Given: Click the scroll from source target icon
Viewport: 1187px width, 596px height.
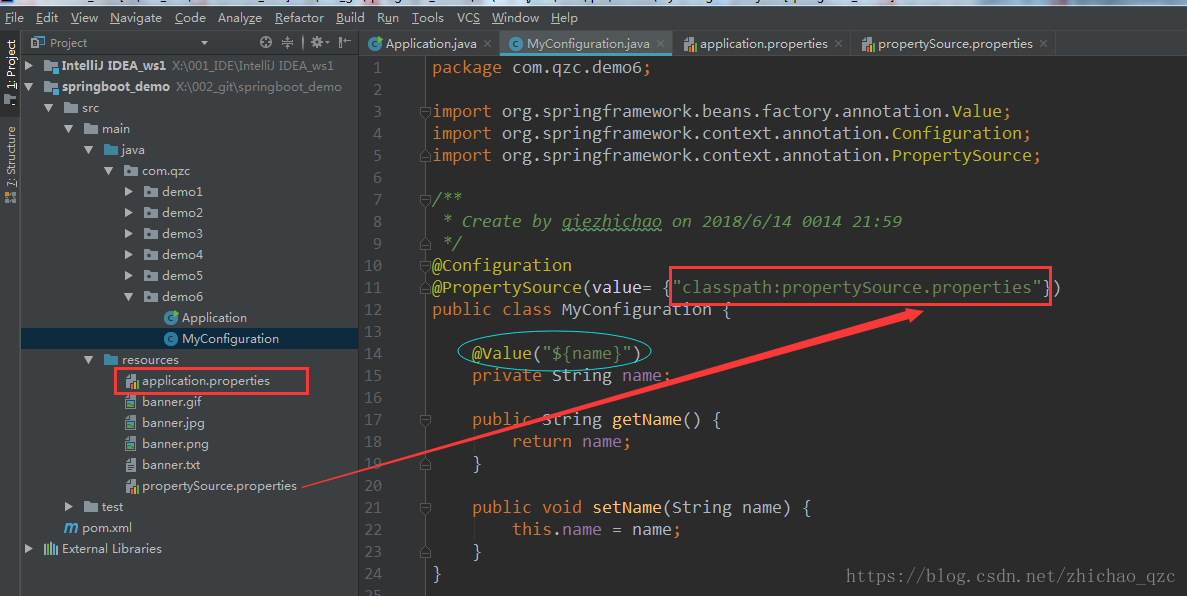Looking at the screenshot, I should pos(266,42).
